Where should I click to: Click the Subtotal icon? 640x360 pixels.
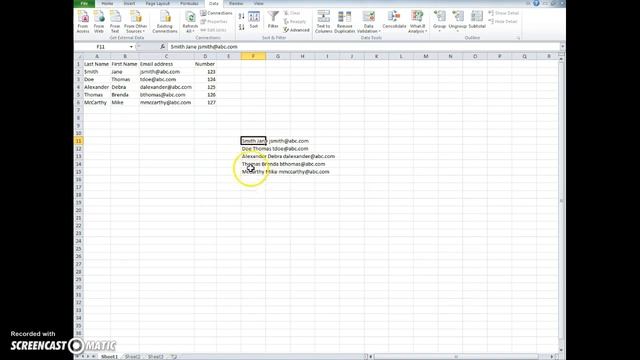477,20
